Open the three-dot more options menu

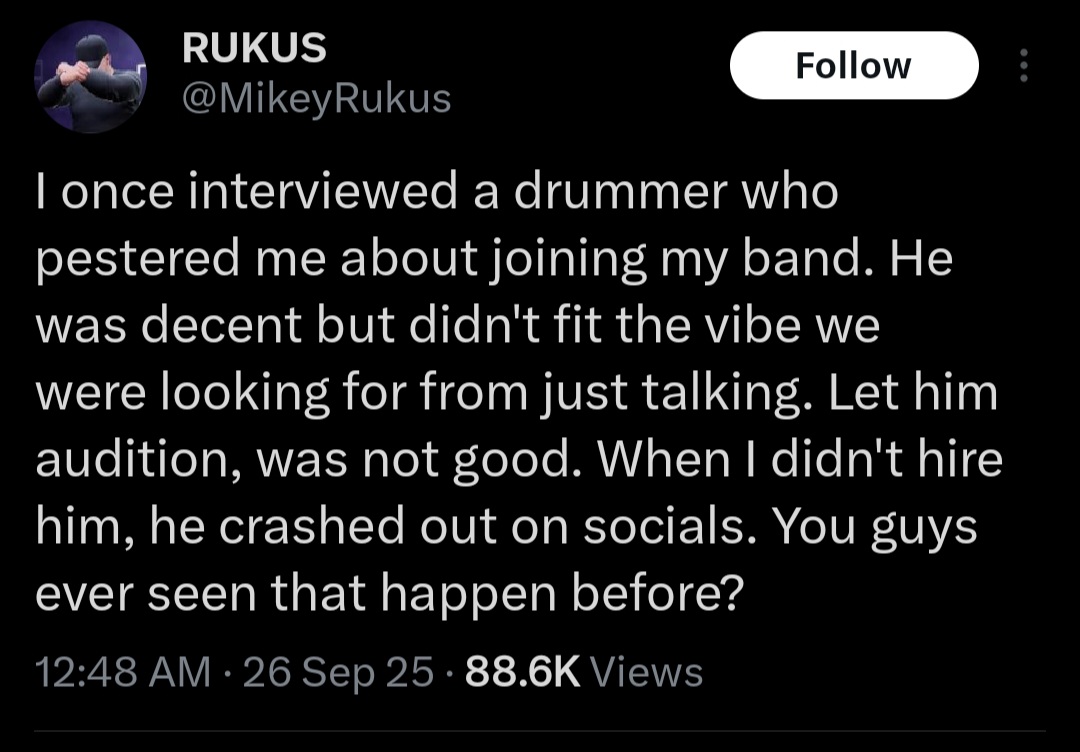(1021, 66)
